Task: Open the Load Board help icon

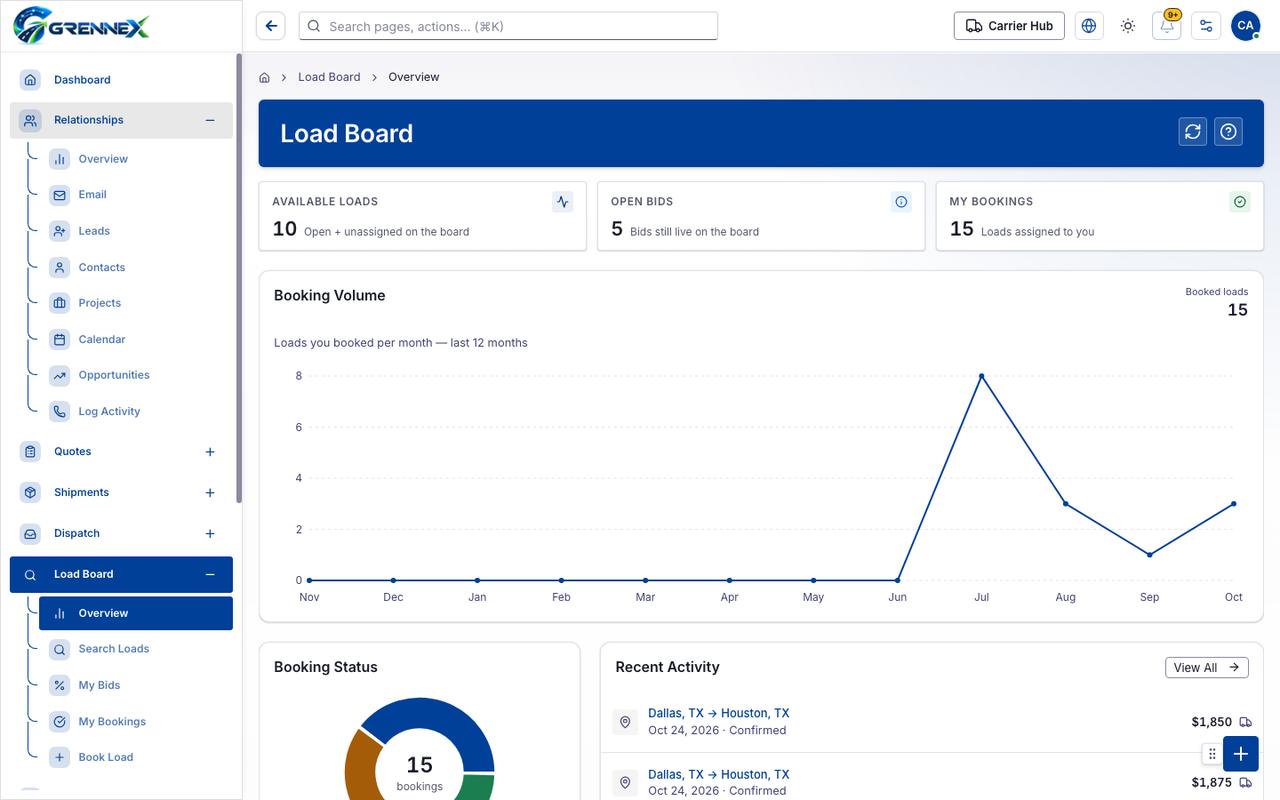Action: [x=1228, y=131]
